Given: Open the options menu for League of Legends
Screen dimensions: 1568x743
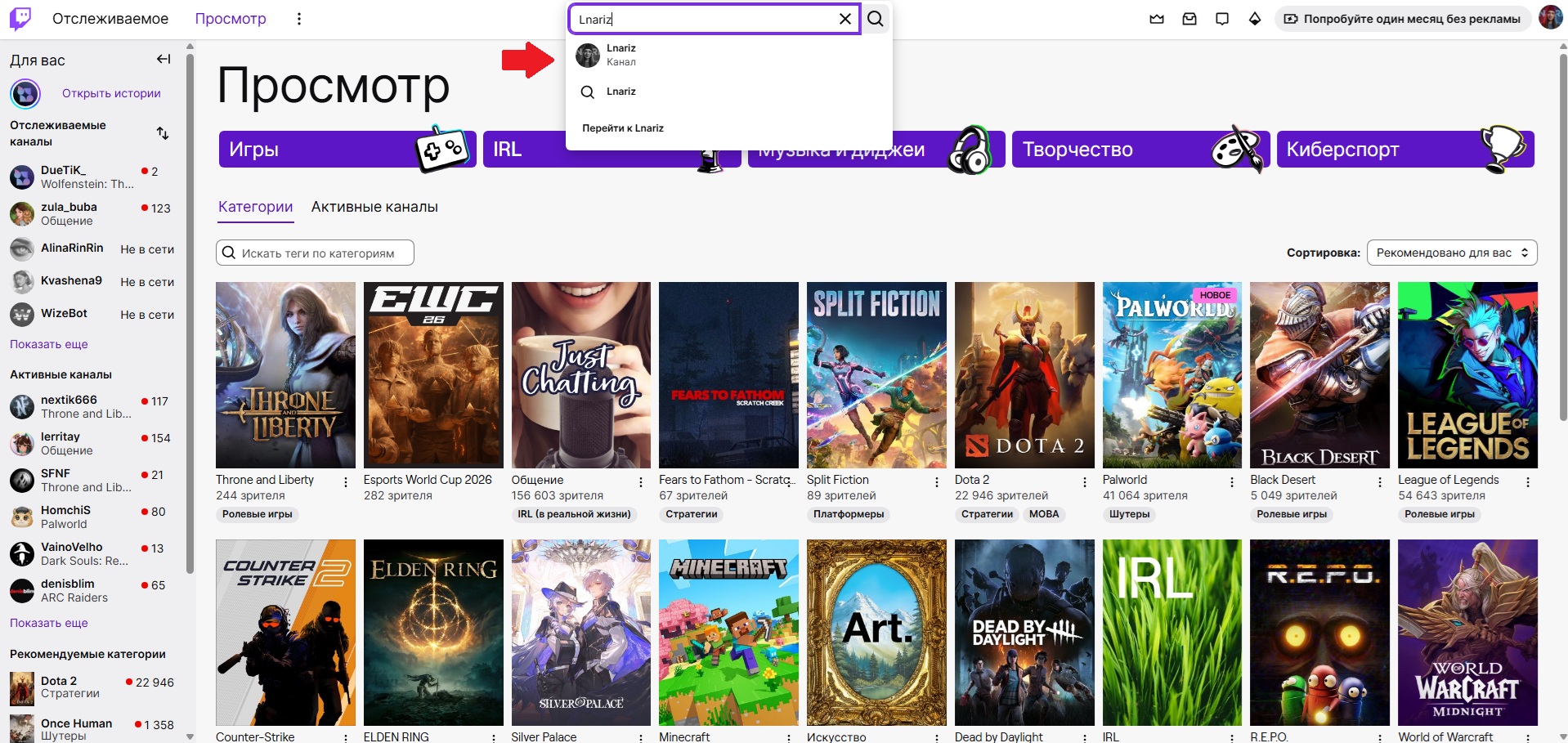Looking at the screenshot, I should tap(1528, 482).
